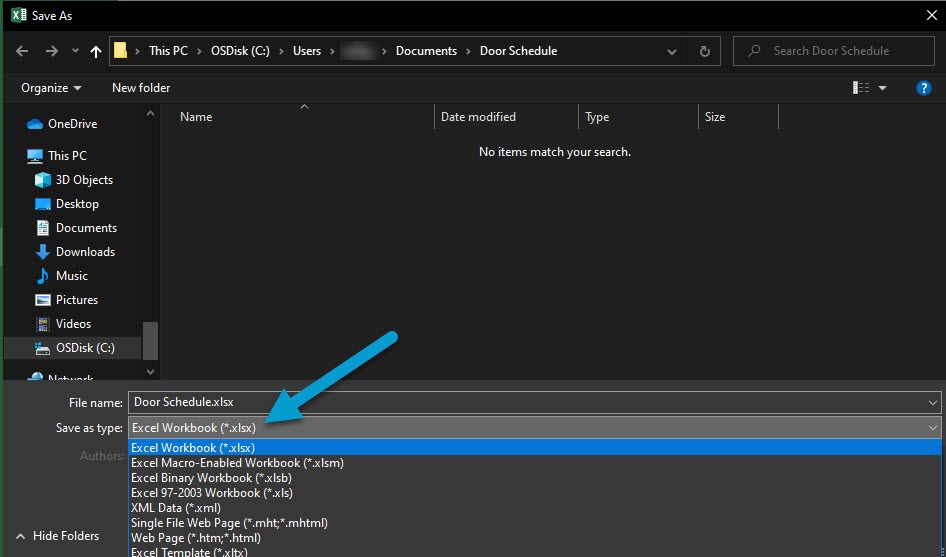Click navigation pane scroll down arrow
946x557 pixels.
click(150, 372)
